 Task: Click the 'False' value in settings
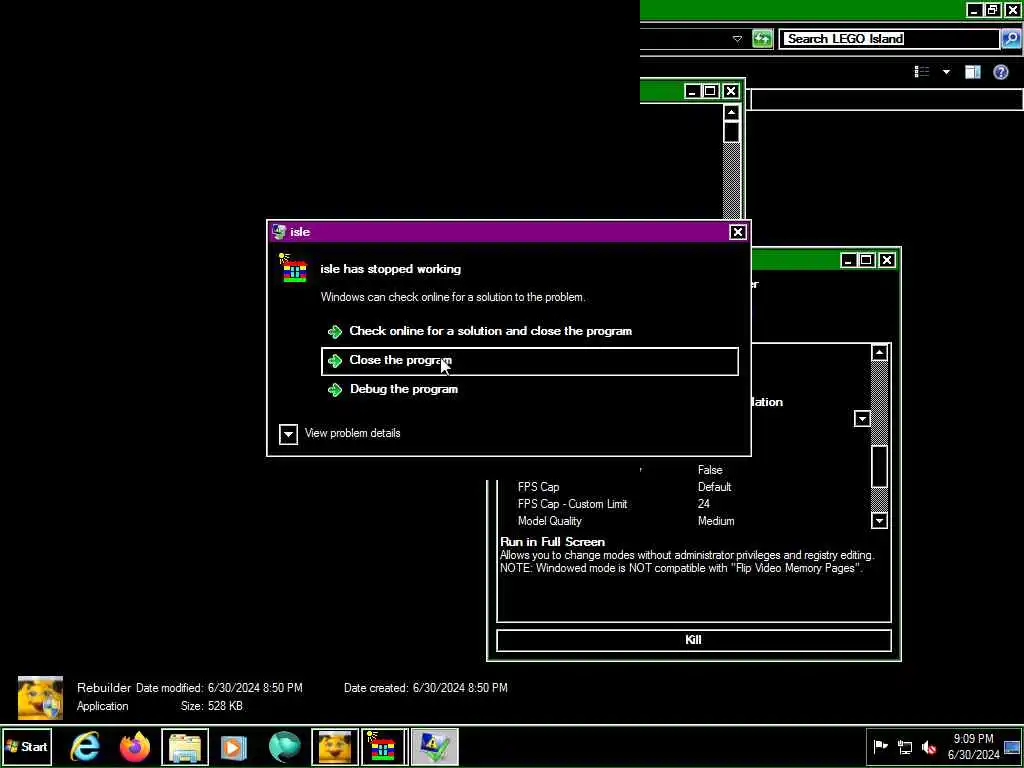coord(710,470)
